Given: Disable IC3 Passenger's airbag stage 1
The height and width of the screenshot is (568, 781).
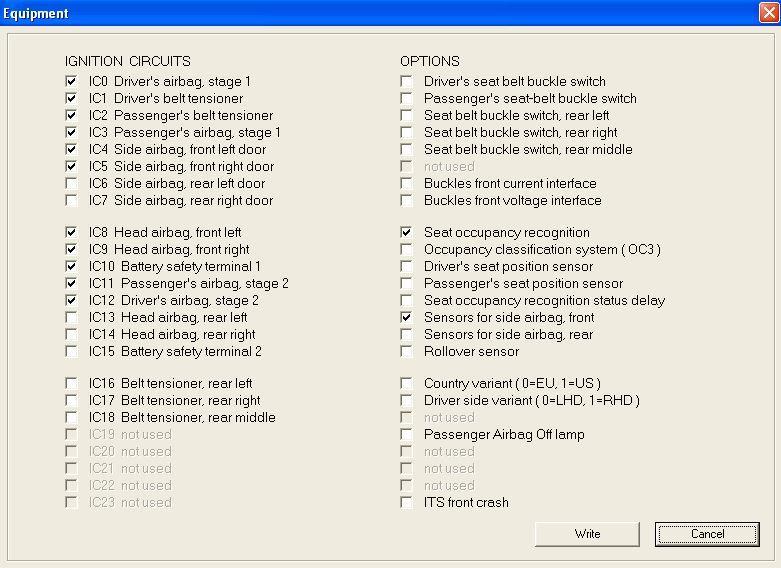Looking at the screenshot, I should (71, 132).
